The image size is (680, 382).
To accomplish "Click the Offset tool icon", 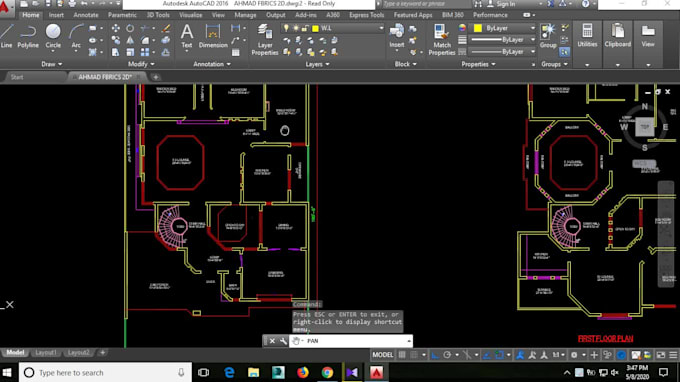I will click(x=166, y=52).
